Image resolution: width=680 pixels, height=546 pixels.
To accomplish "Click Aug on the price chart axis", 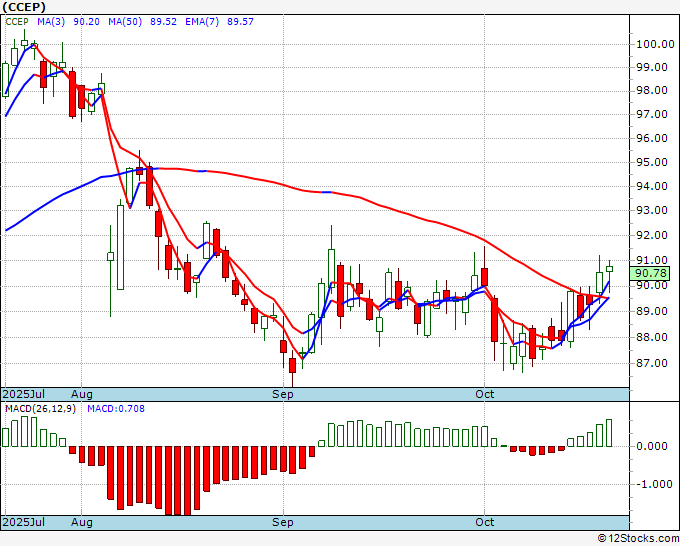I will click(x=82, y=394).
